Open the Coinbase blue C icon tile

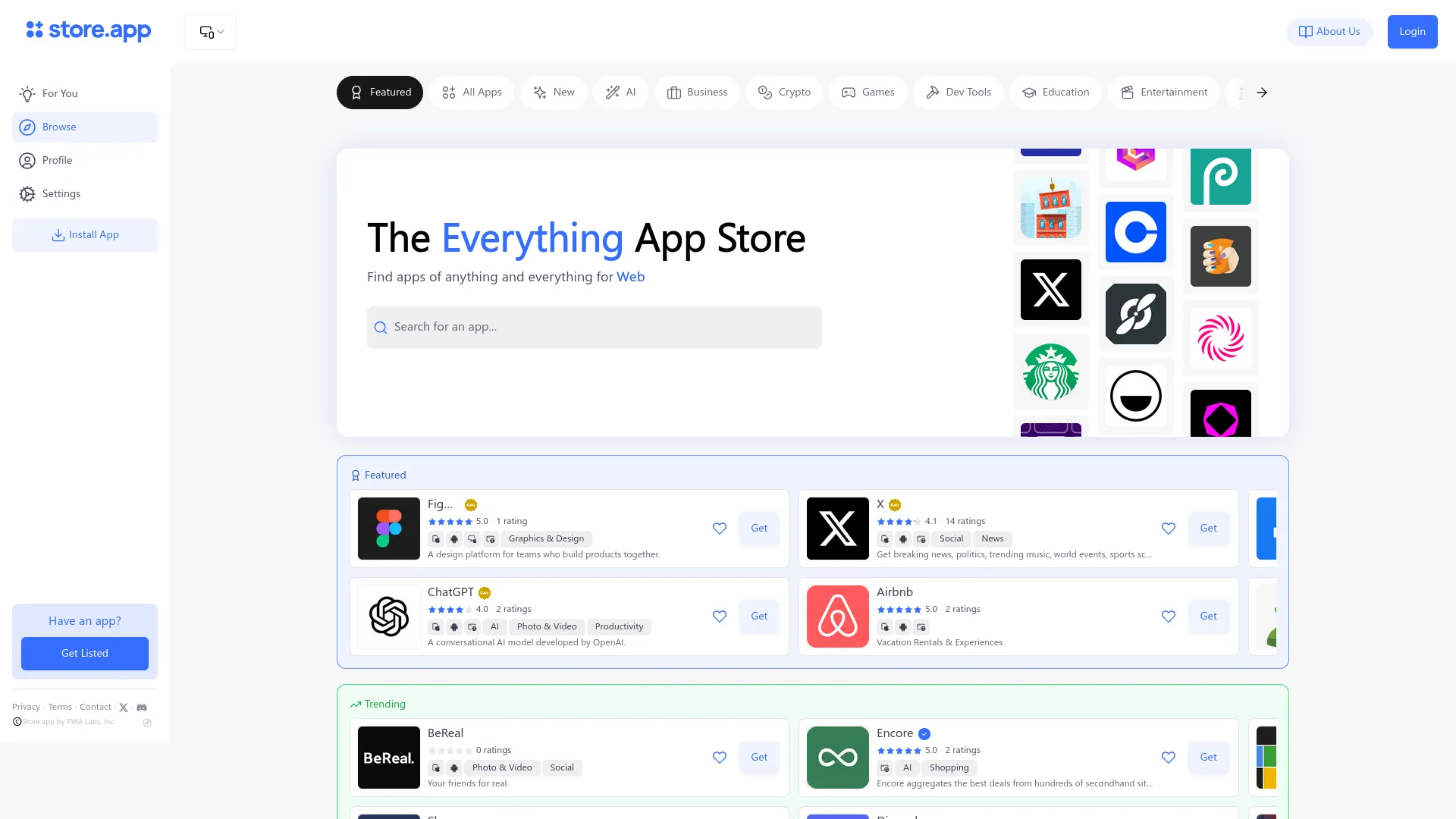[1136, 232]
